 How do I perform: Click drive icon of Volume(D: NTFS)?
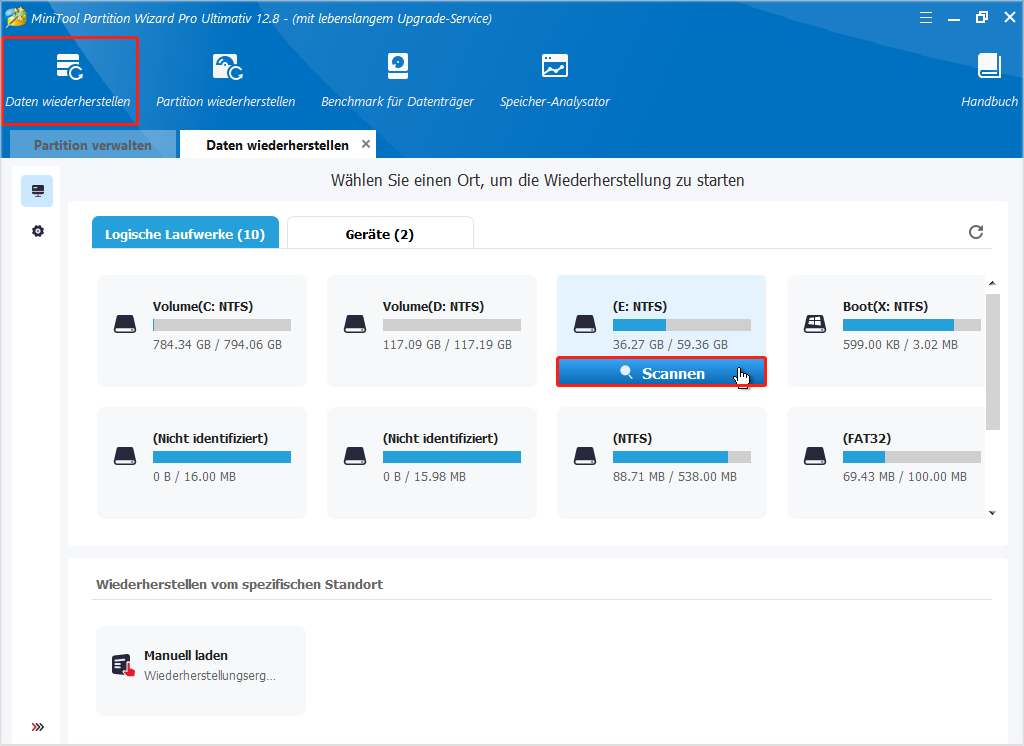(355, 324)
